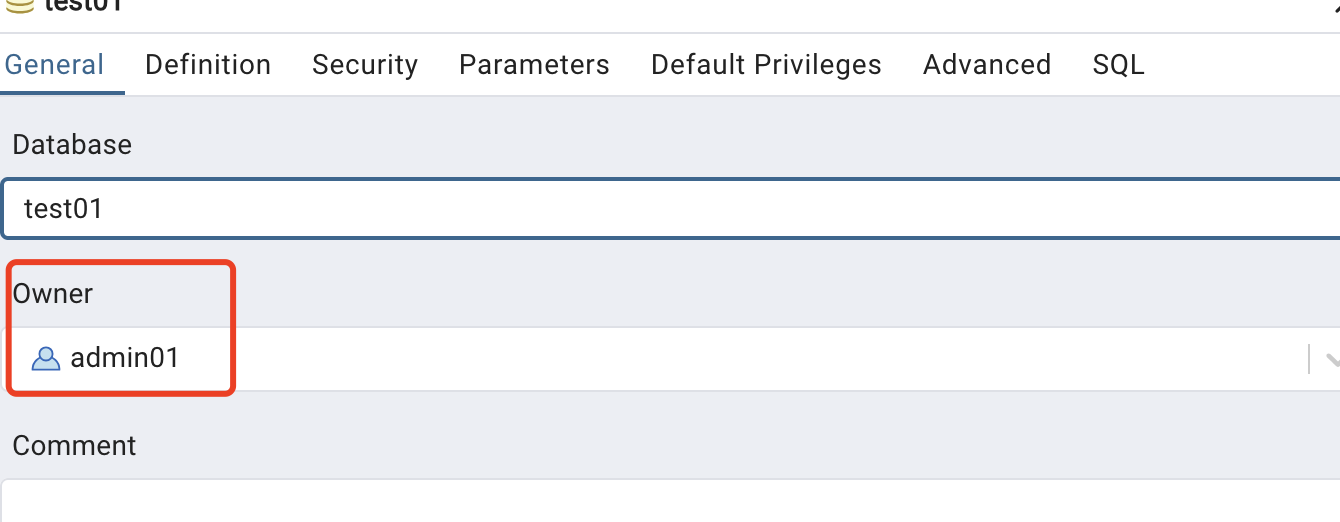Click the admin01 owner value text

pyautogui.click(x=125, y=358)
